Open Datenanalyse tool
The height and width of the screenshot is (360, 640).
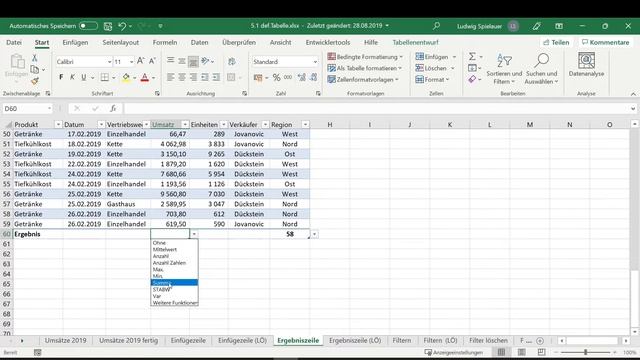[x=586, y=65]
